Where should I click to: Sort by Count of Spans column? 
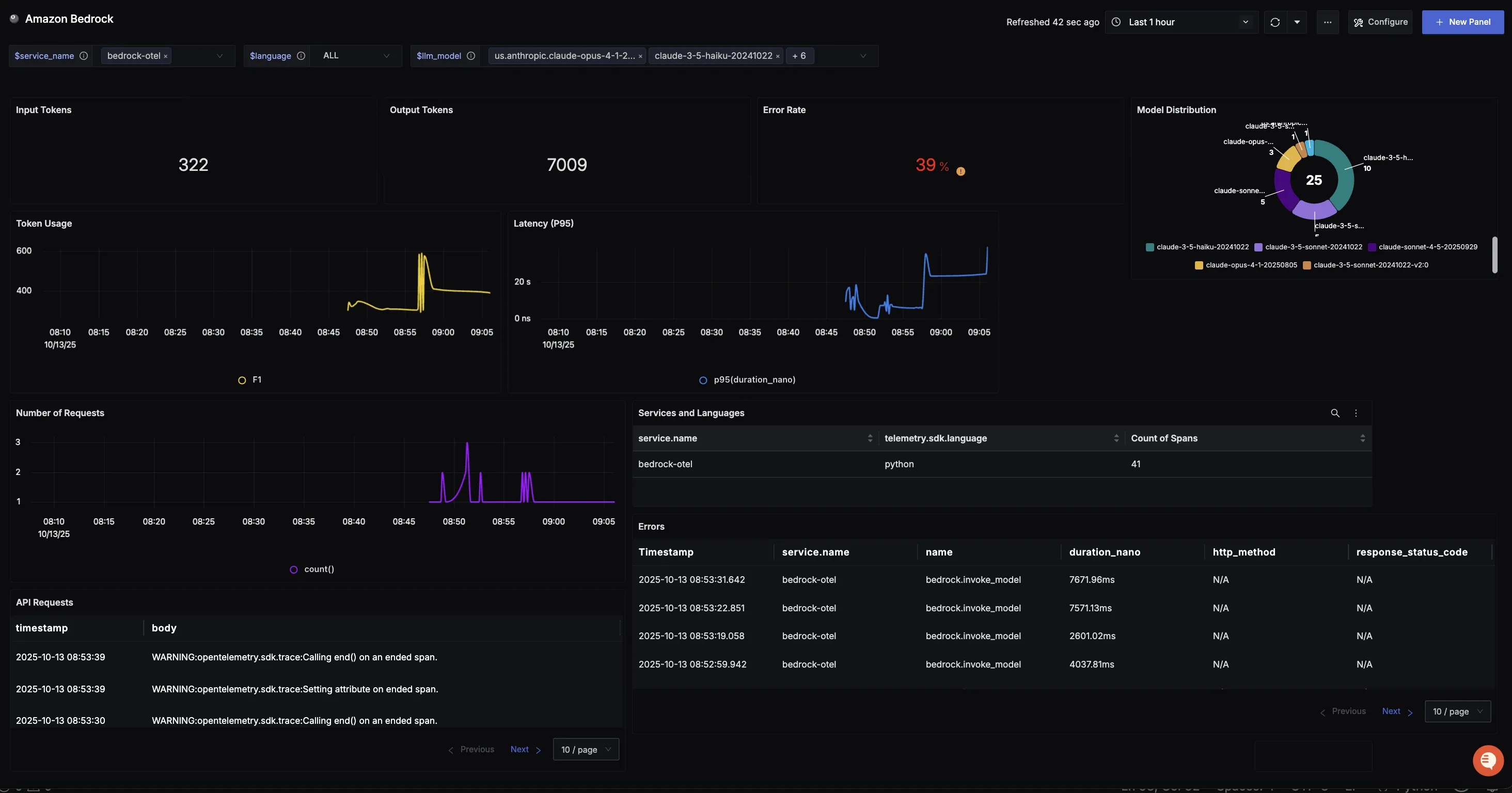click(1362, 438)
